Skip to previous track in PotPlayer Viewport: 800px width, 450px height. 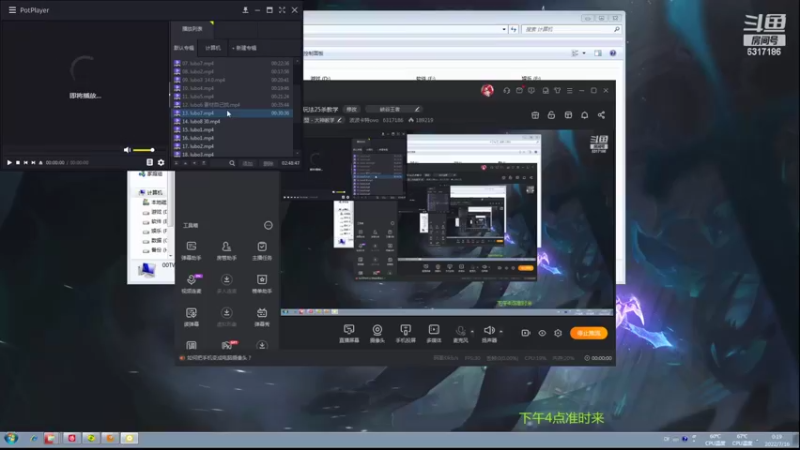click(x=26, y=162)
